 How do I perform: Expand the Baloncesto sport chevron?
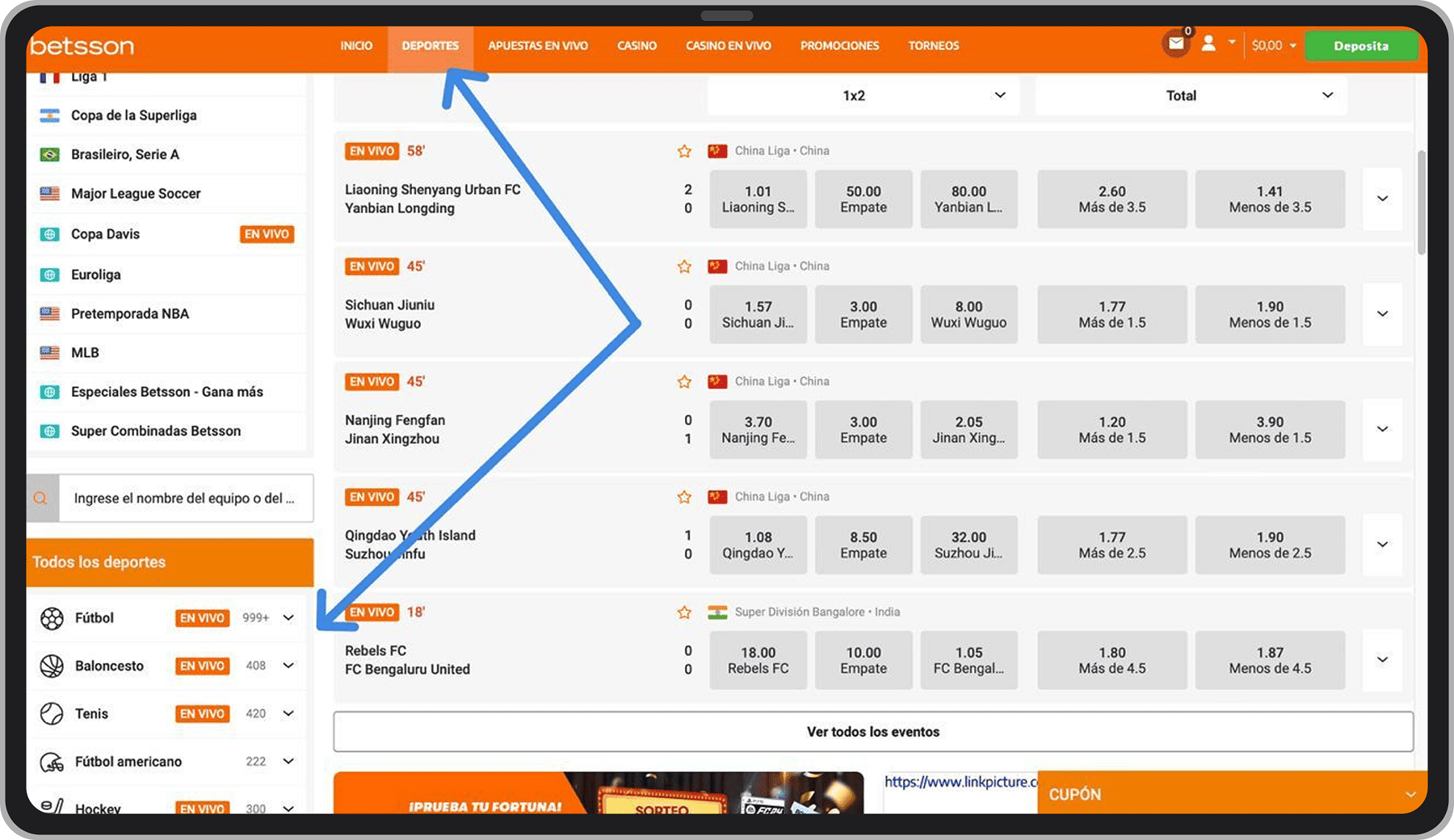coord(288,666)
